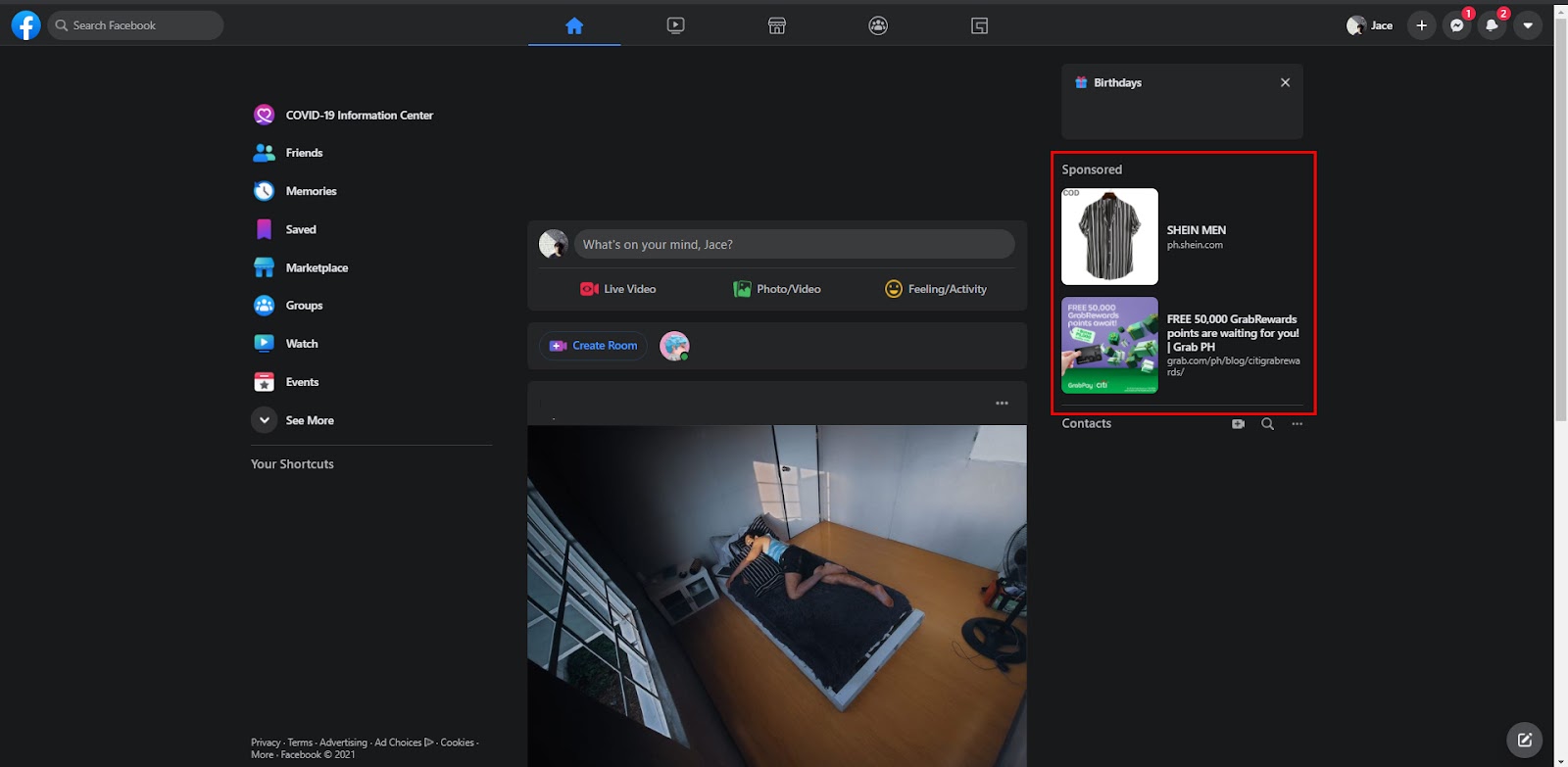Screen dimensions: 1568x767
Task: Open the post options three-dot menu
Action: pos(1002,404)
